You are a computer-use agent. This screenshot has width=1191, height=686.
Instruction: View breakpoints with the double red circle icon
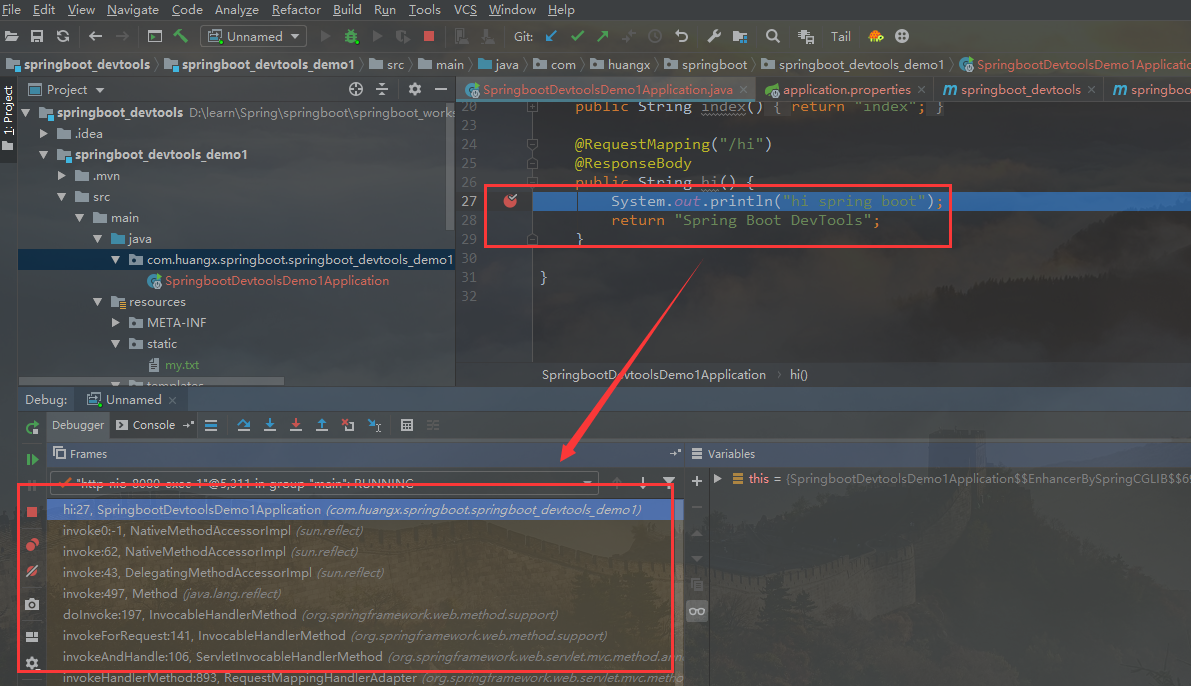tap(32, 545)
